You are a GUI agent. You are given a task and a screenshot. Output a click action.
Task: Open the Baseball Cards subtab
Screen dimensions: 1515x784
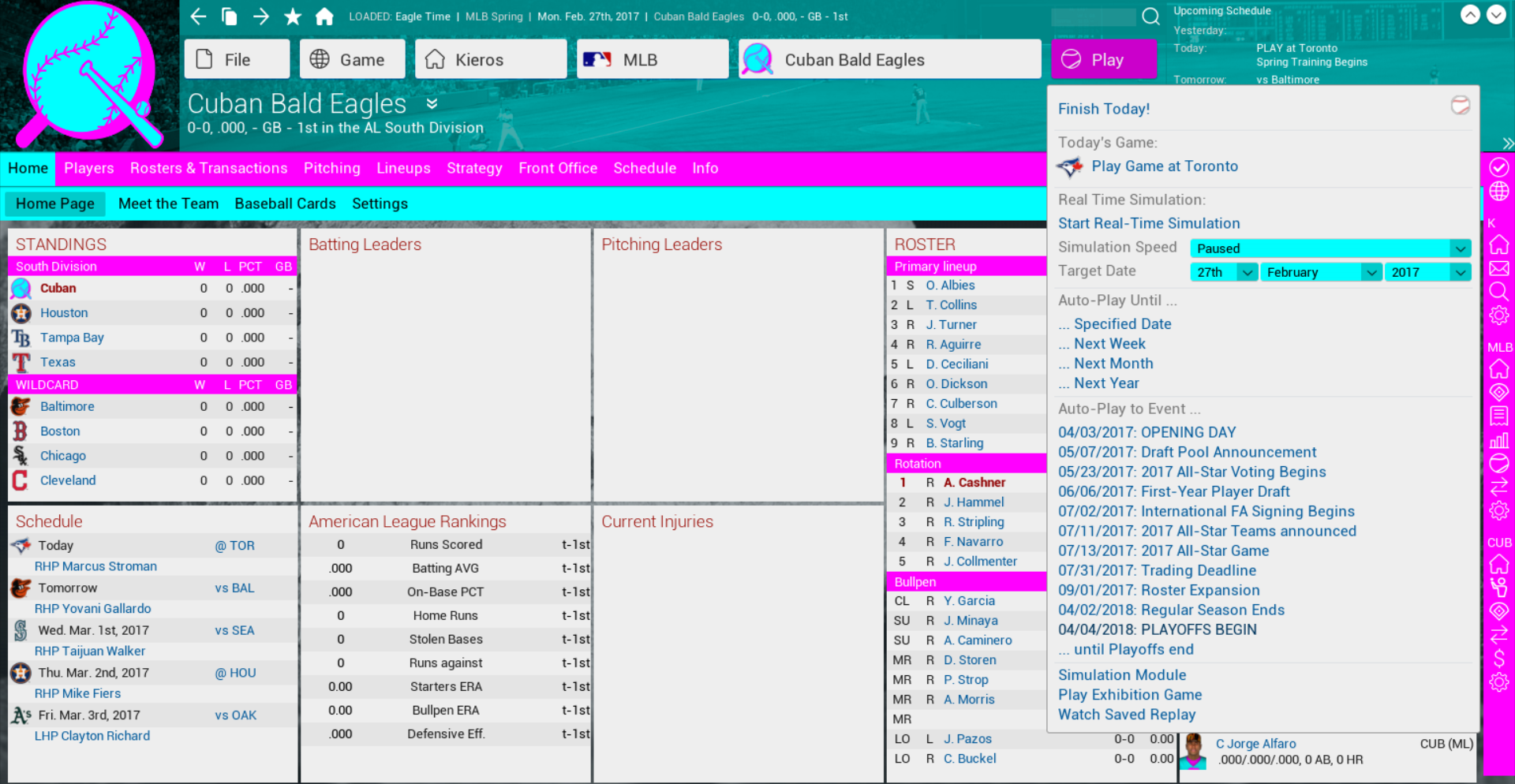285,203
